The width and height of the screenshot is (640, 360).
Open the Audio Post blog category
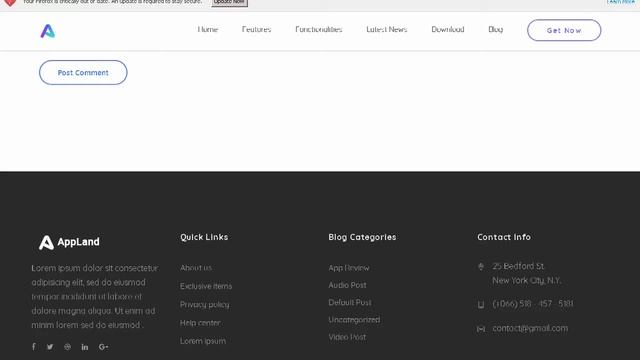pyautogui.click(x=347, y=285)
